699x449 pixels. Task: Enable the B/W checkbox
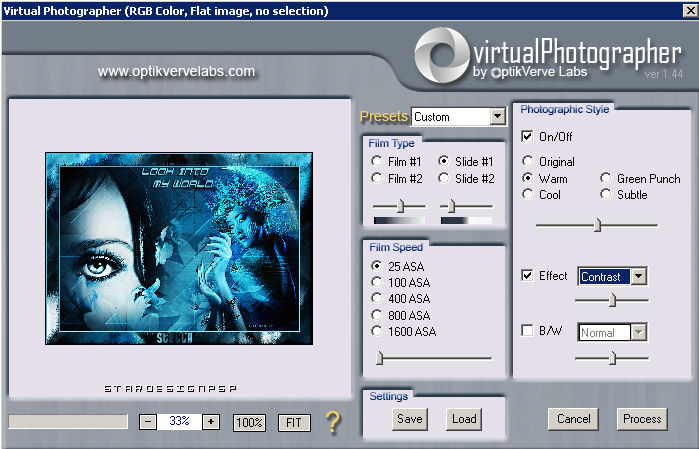point(527,331)
